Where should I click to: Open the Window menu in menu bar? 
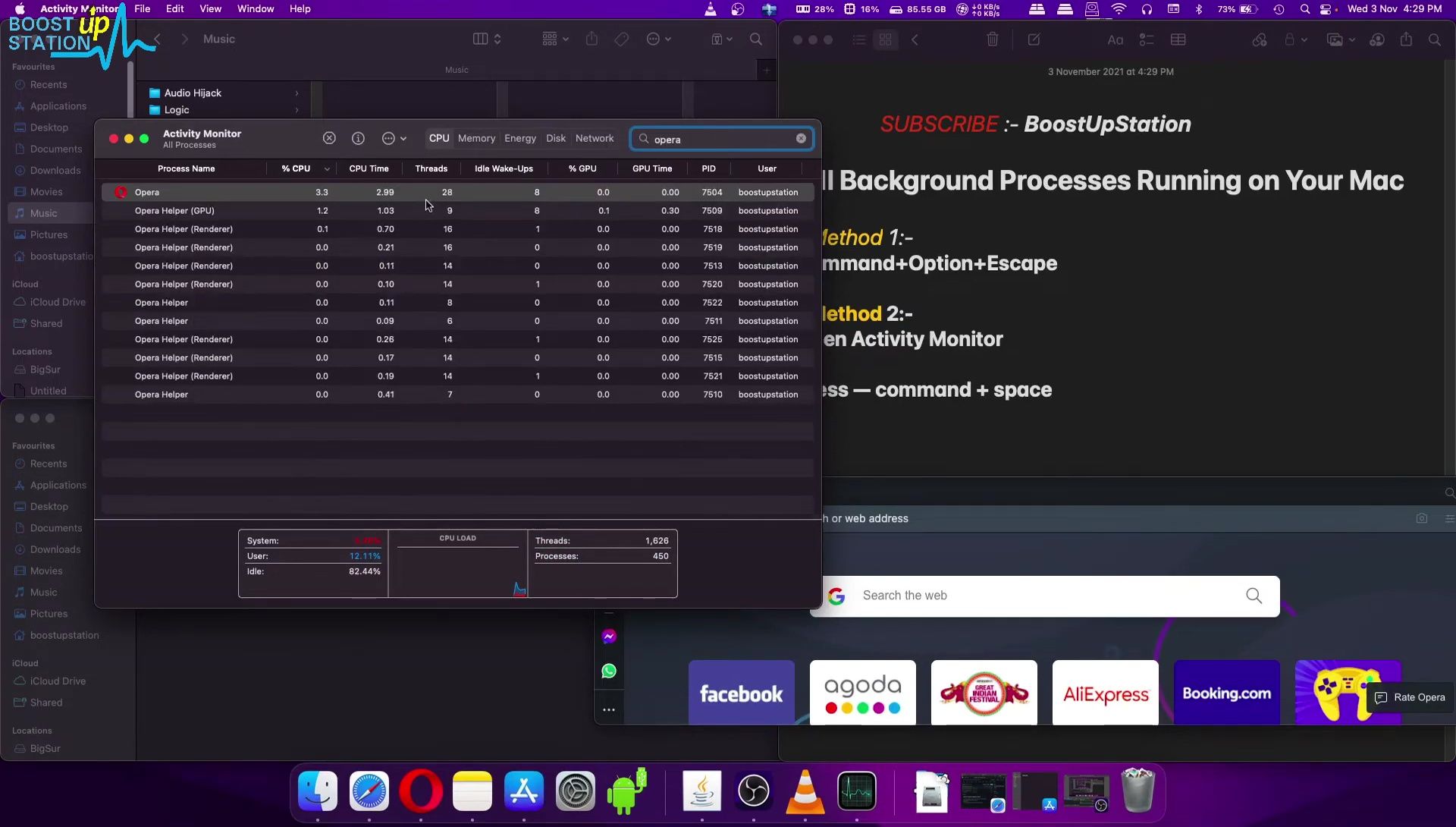click(256, 9)
